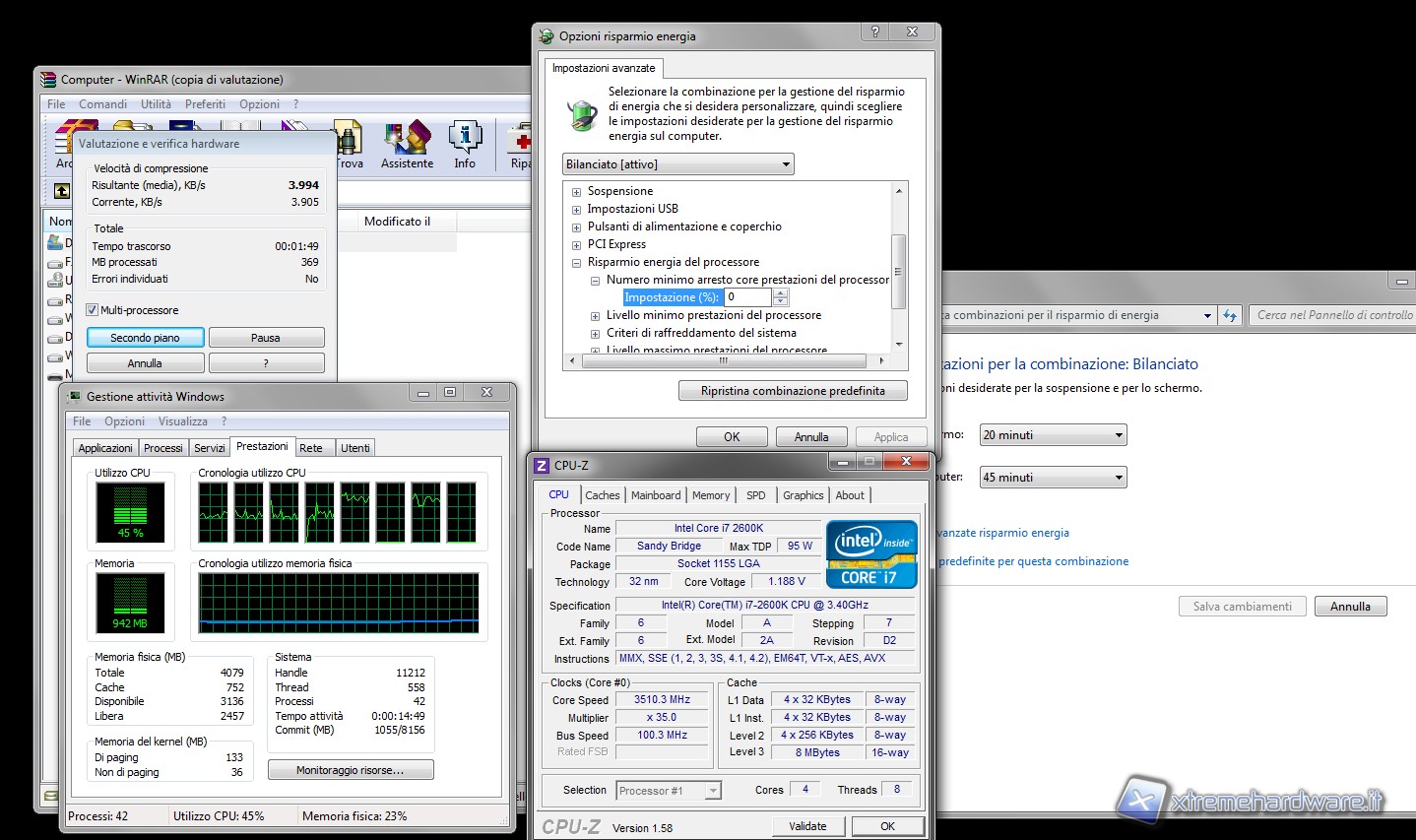Click the up-folder arrow icon in WinRAR
The width and height of the screenshot is (1416, 840).
pos(62,191)
